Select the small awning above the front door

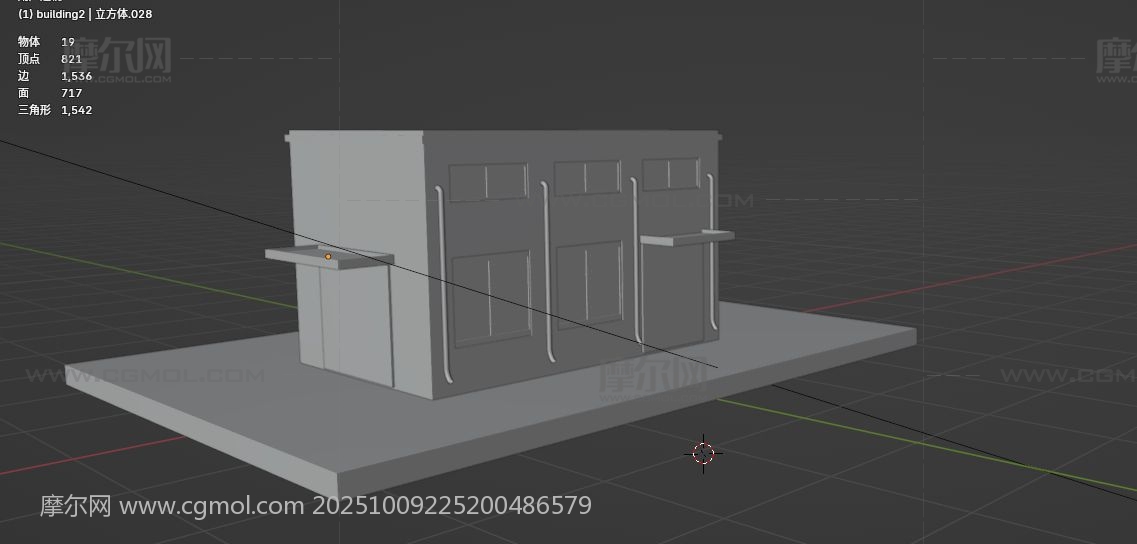pos(686,237)
